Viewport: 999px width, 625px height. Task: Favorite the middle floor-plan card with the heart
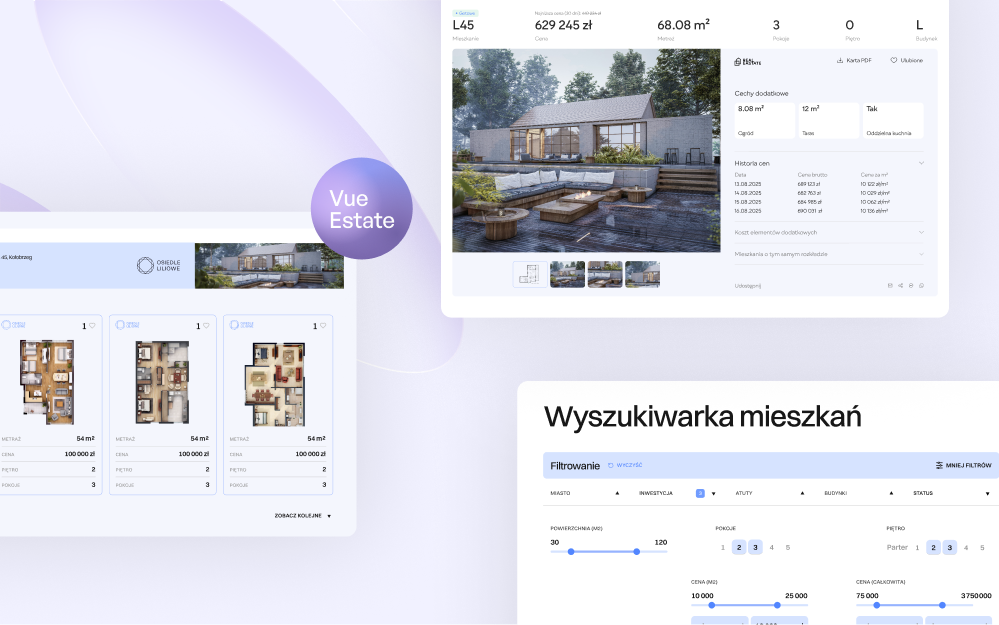click(x=206, y=326)
